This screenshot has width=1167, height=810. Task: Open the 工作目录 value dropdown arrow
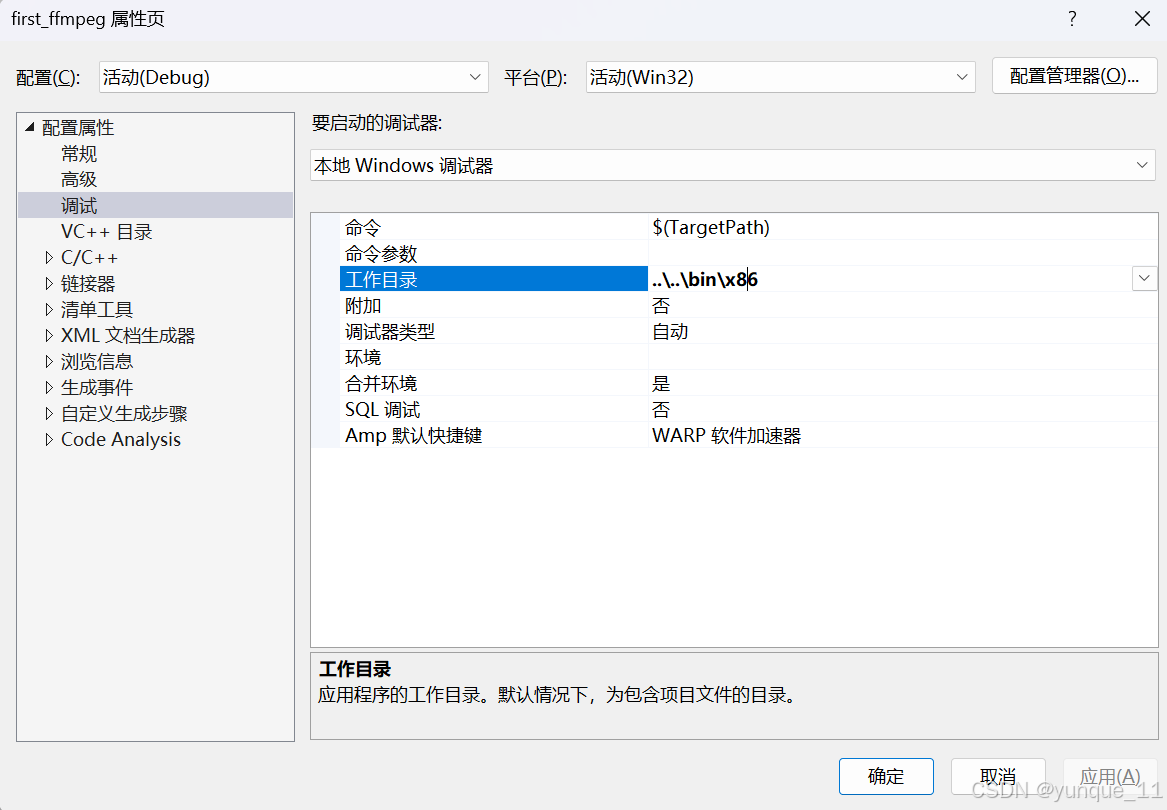pos(1144,278)
